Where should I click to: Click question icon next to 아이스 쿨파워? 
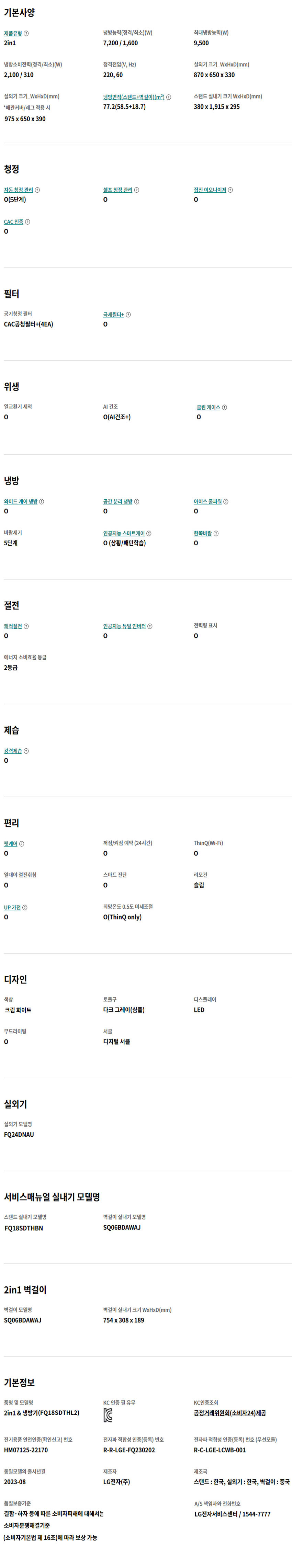(x=226, y=502)
